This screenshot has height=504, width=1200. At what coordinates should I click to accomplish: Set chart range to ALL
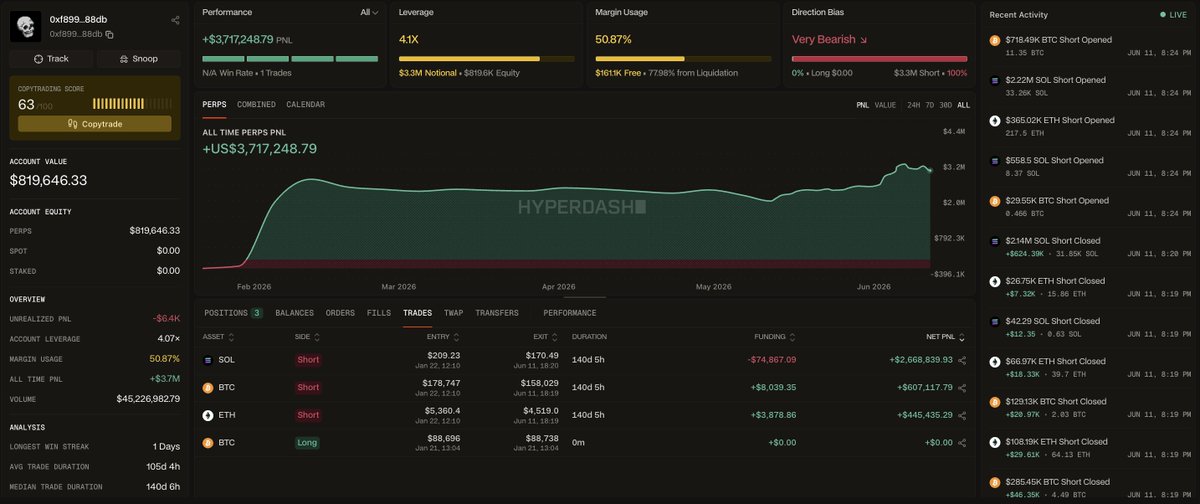pos(963,105)
